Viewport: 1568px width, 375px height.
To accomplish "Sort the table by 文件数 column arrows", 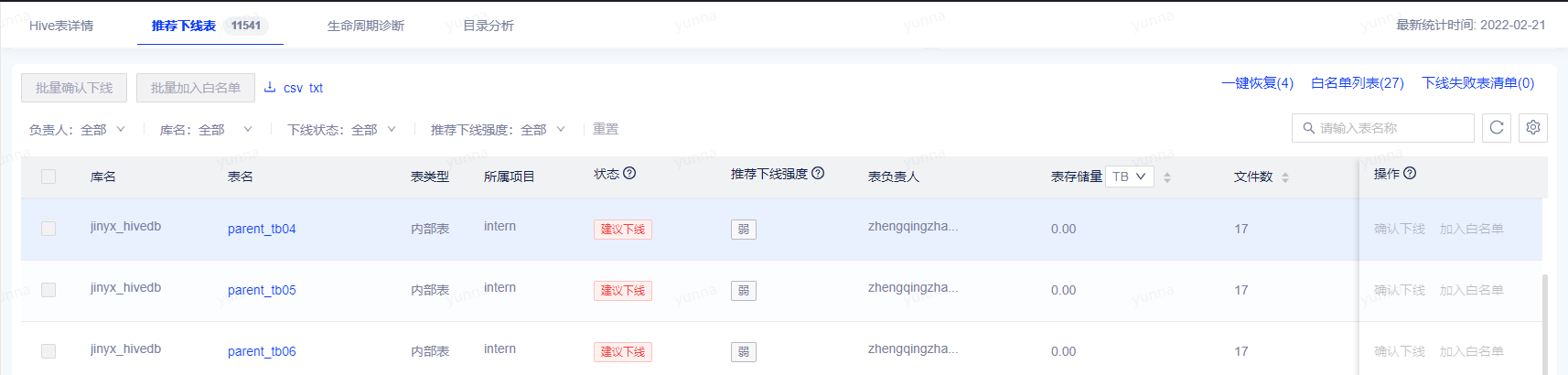I will (x=1285, y=177).
